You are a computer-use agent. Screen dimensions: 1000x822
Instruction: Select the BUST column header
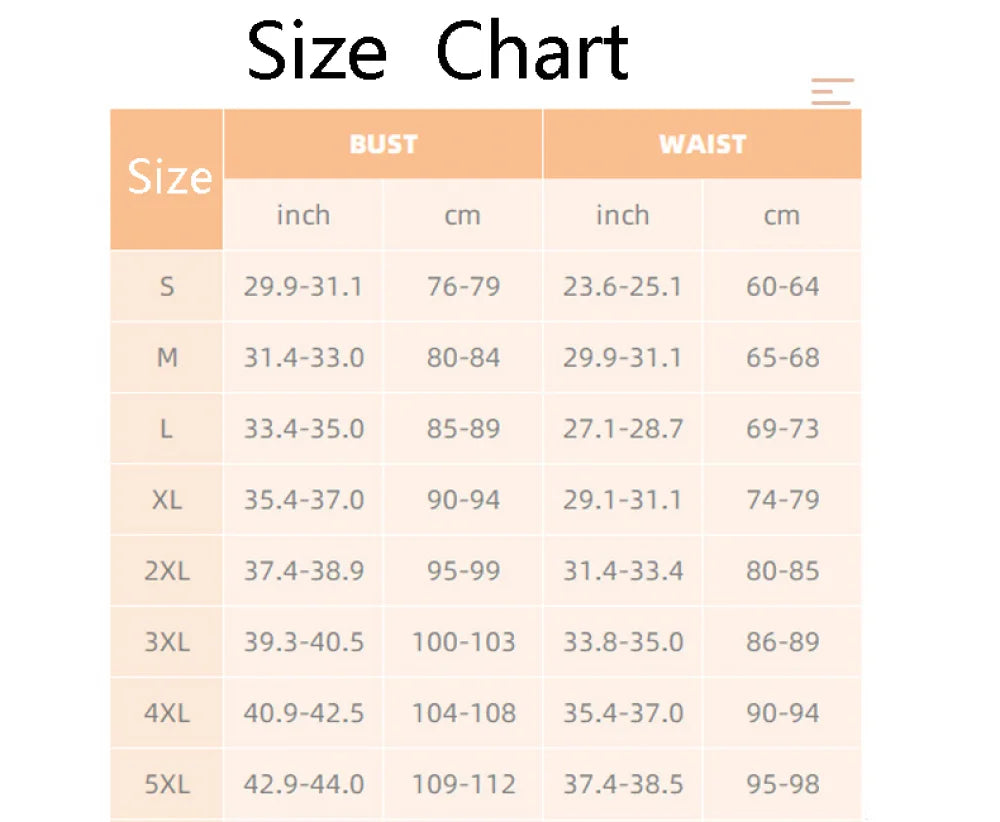383,144
